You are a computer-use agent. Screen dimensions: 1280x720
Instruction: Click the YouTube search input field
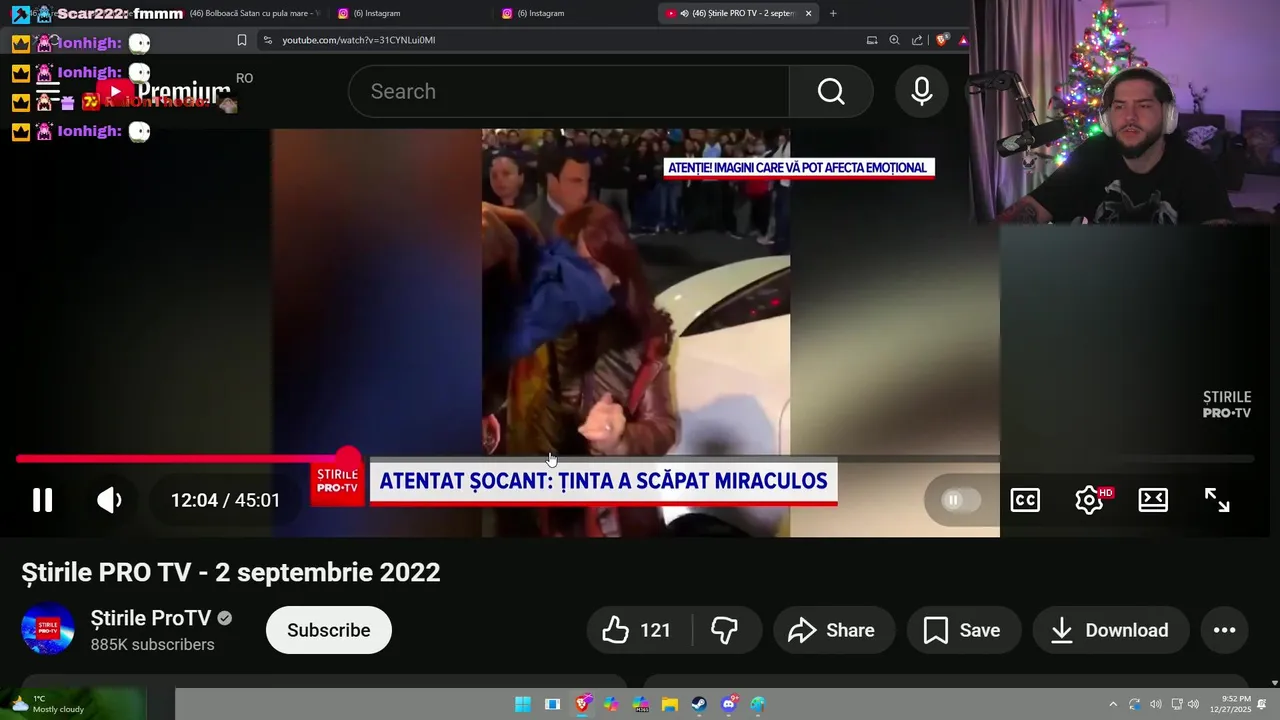point(569,91)
